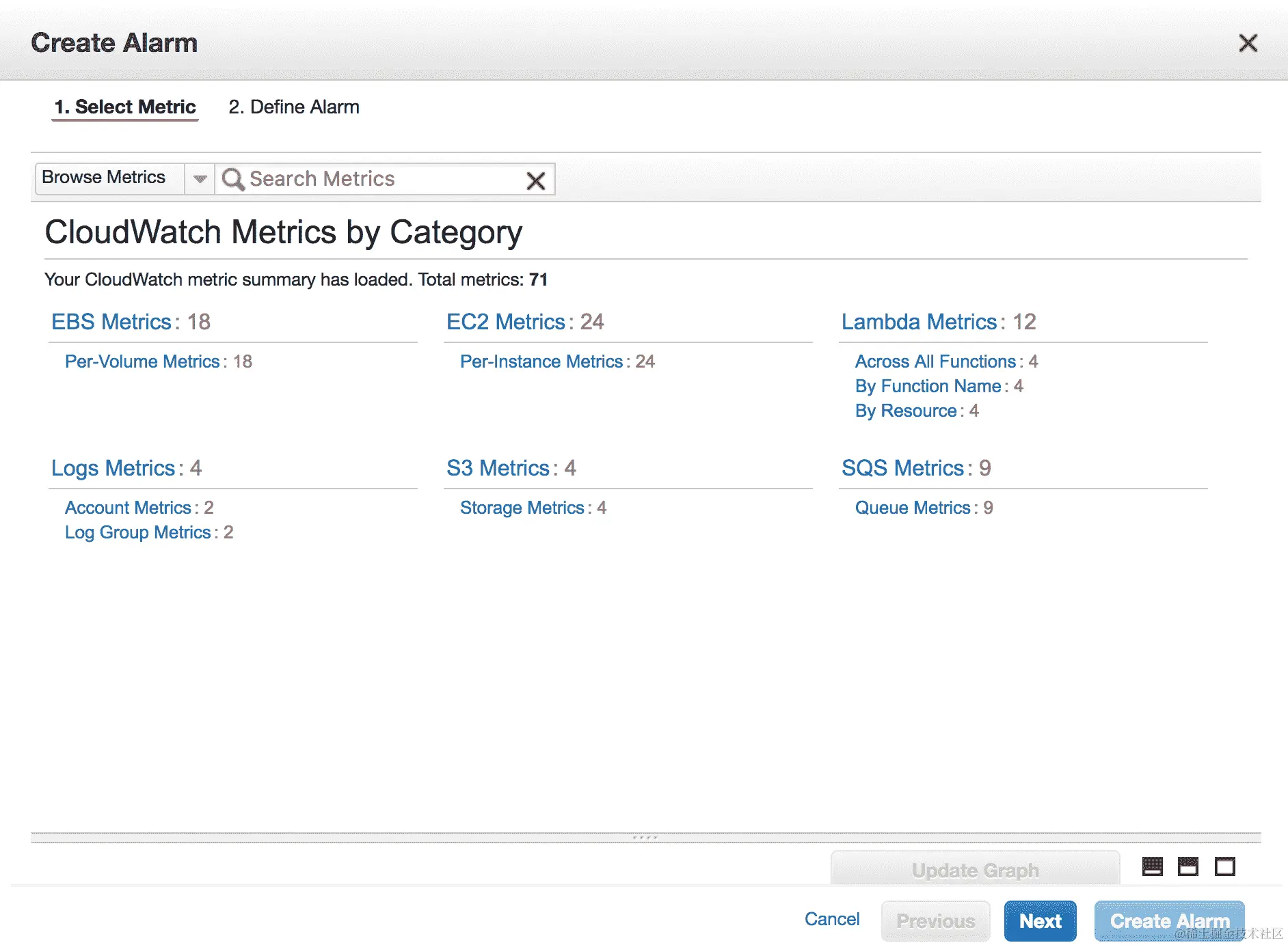Open EBS Metrics category
This screenshot has width=1288, height=945.
tap(111, 322)
